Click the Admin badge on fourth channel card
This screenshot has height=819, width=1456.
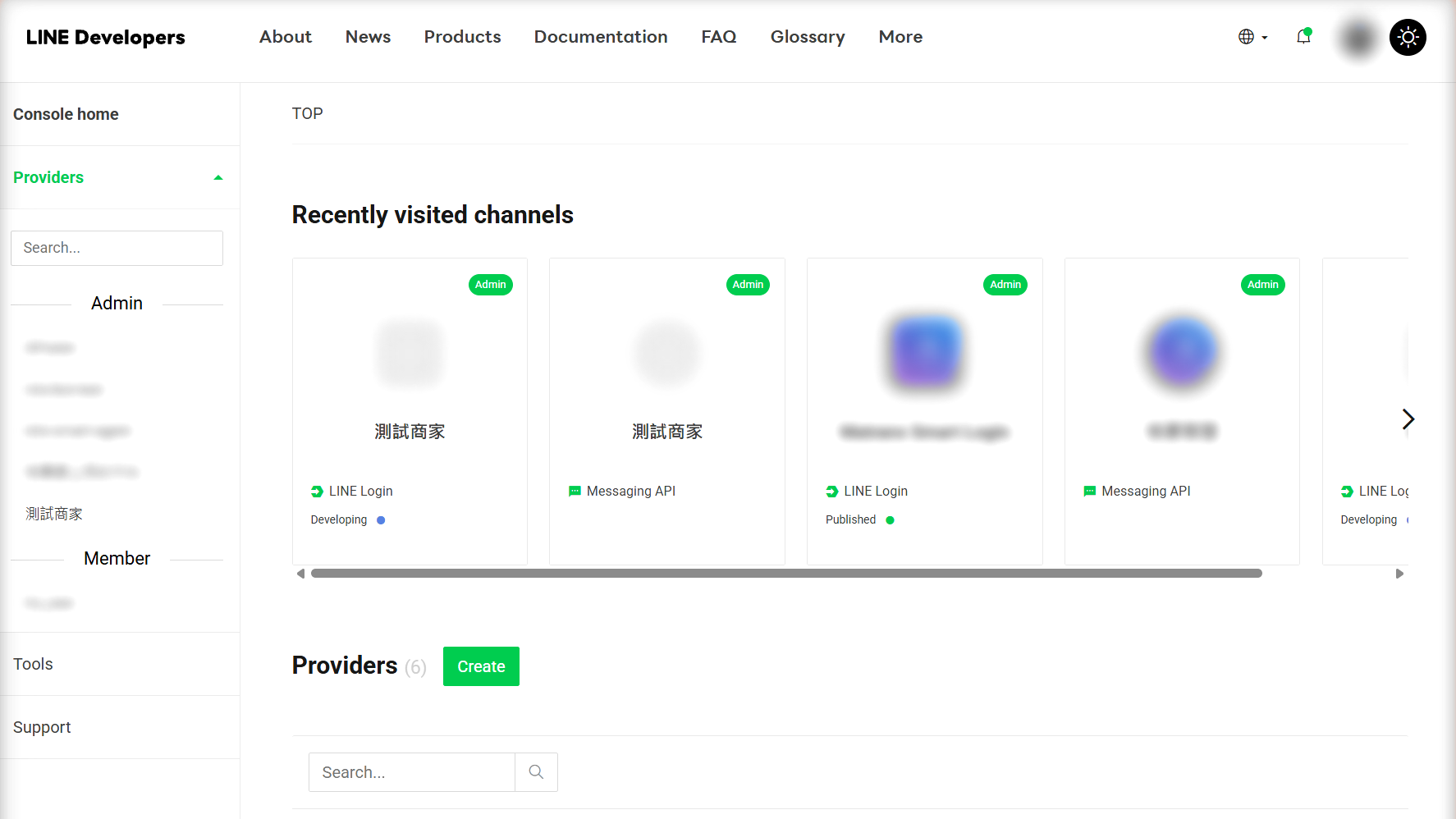(1263, 285)
